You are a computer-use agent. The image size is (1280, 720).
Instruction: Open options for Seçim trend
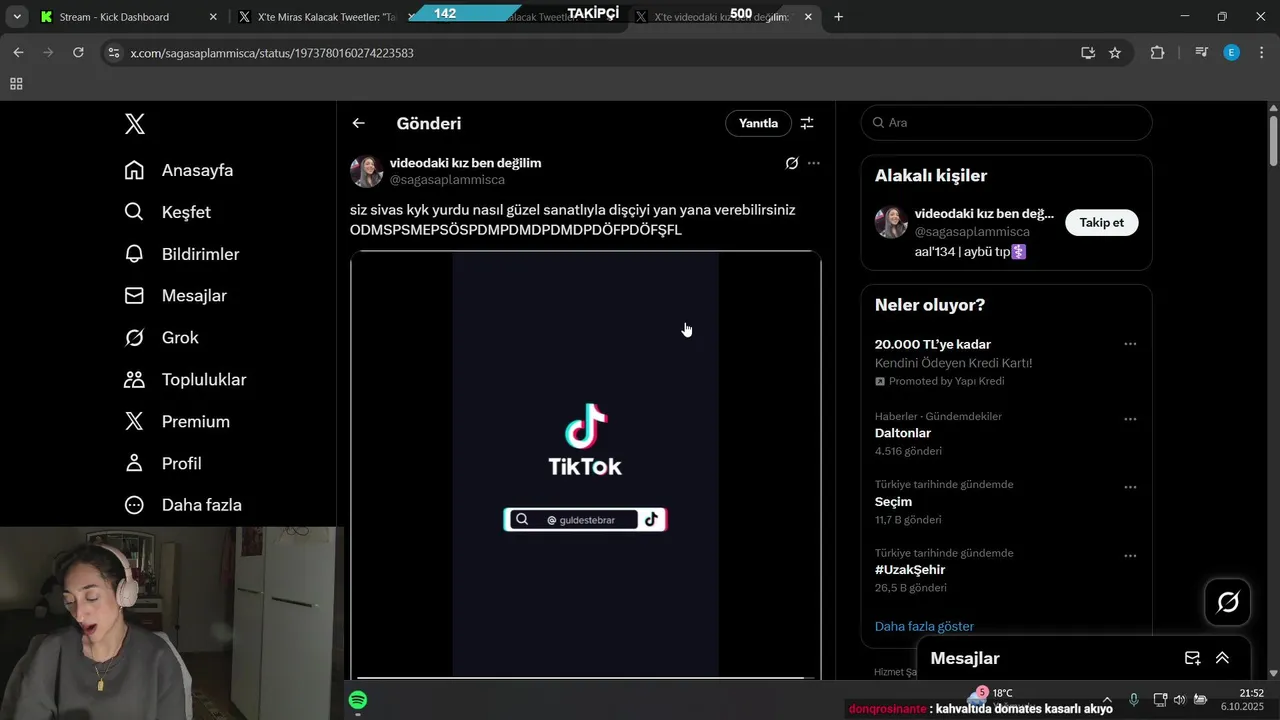(x=1130, y=487)
